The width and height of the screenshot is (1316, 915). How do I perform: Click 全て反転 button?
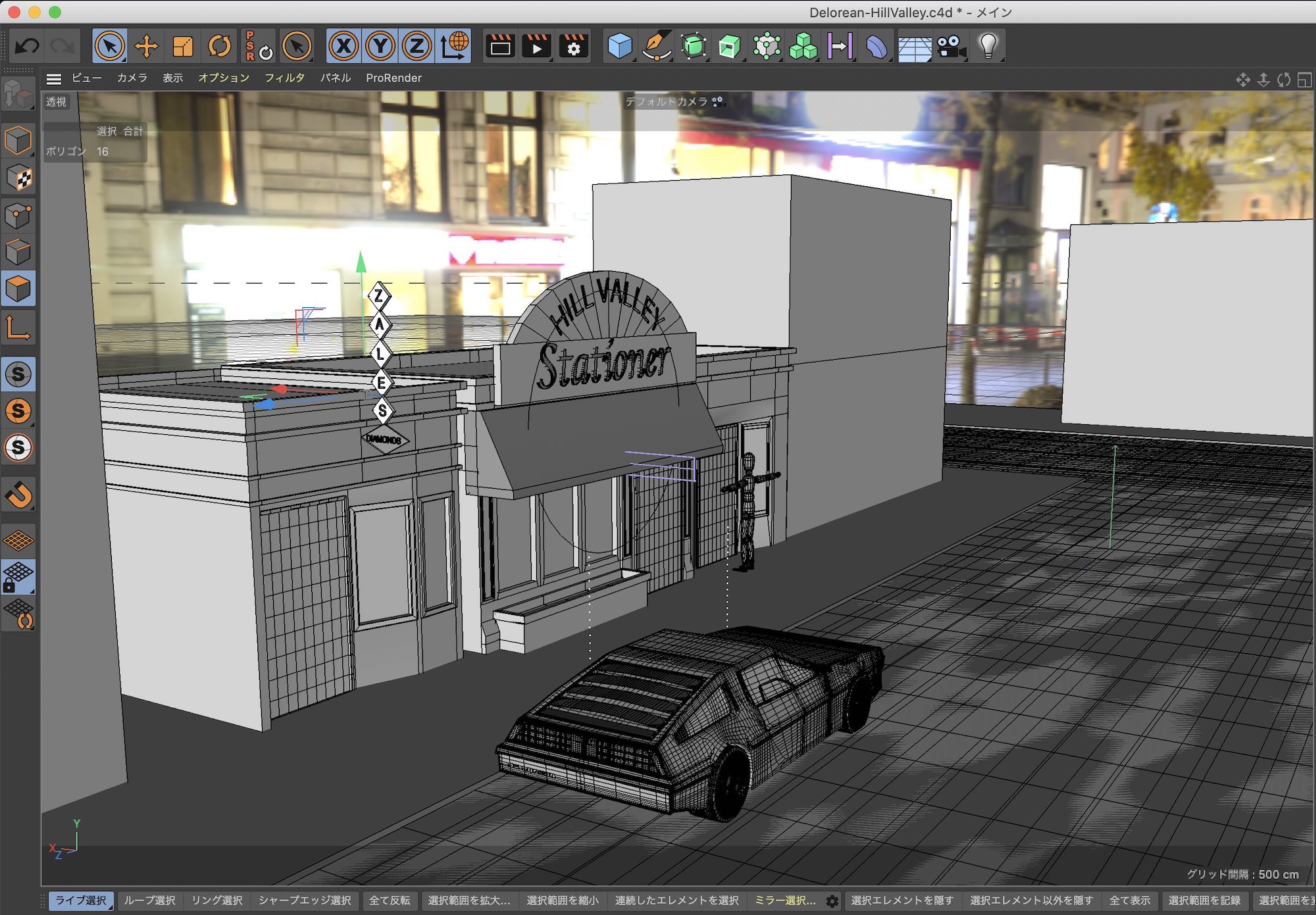coord(389,900)
